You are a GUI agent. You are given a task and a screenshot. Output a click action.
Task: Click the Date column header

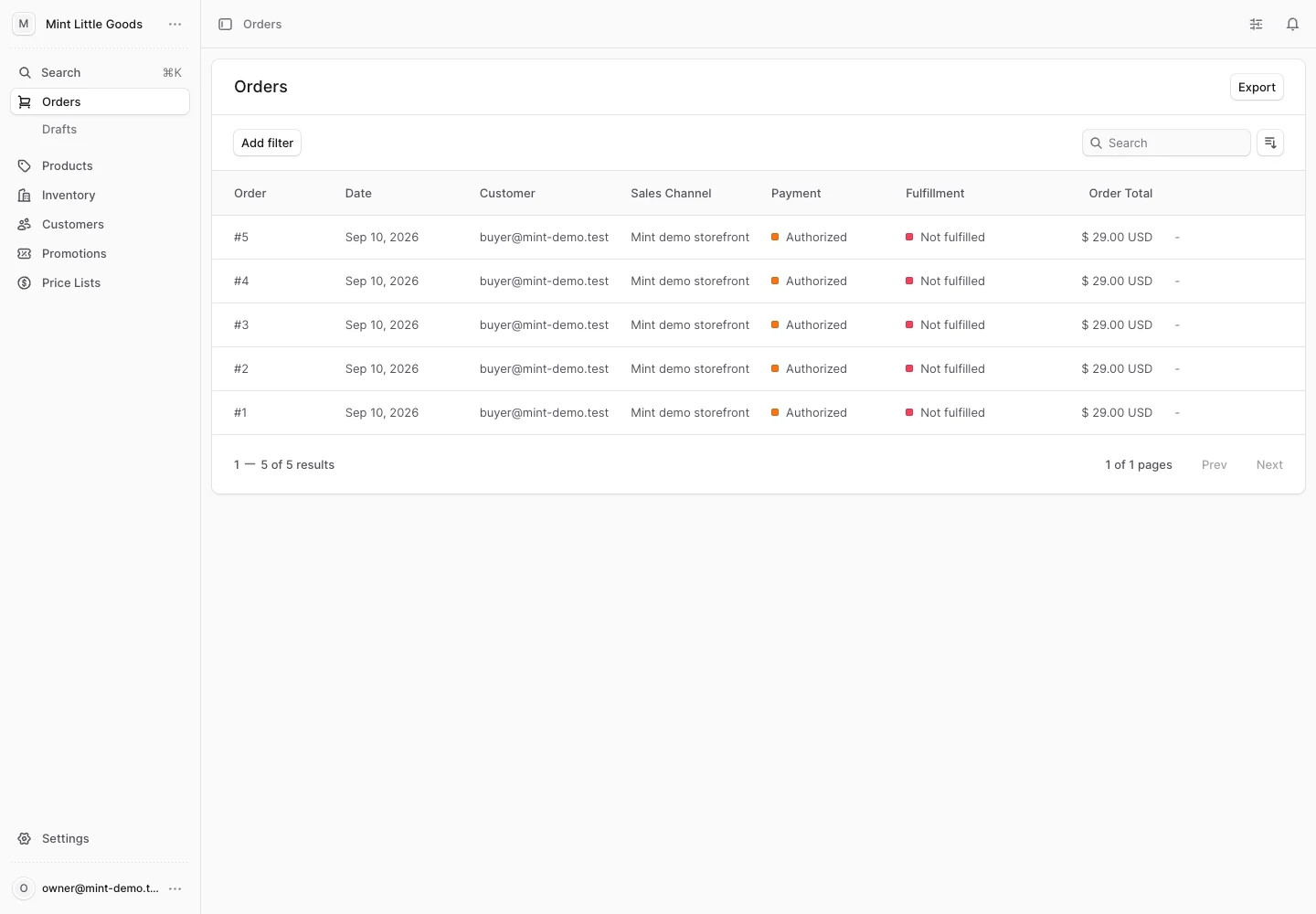358,193
